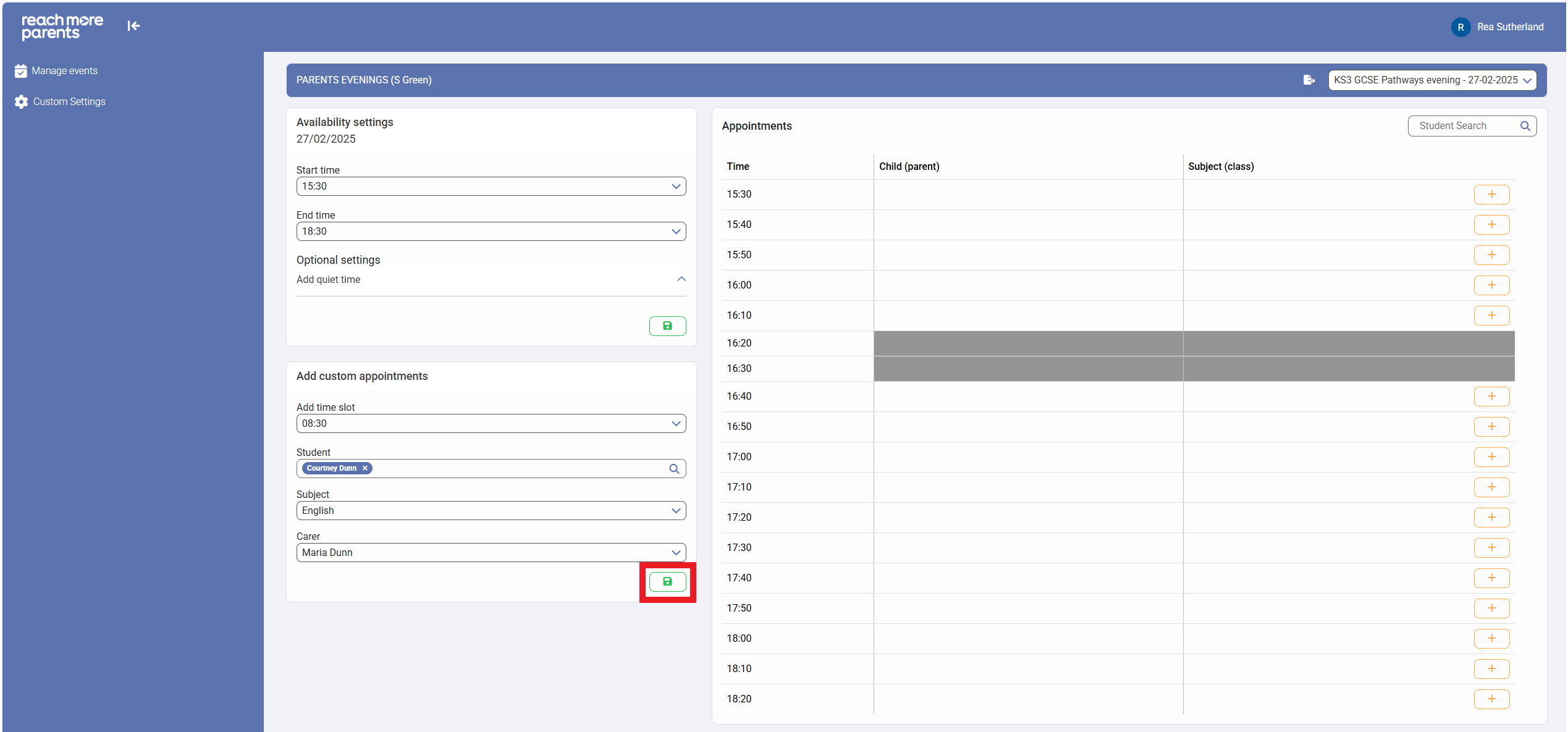Remove Courtney Dunn from the student field
Viewport: 1568px width, 732px height.
tap(365, 468)
